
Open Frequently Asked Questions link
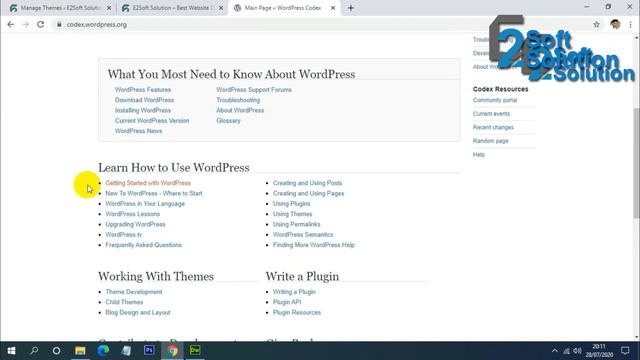pos(144,245)
